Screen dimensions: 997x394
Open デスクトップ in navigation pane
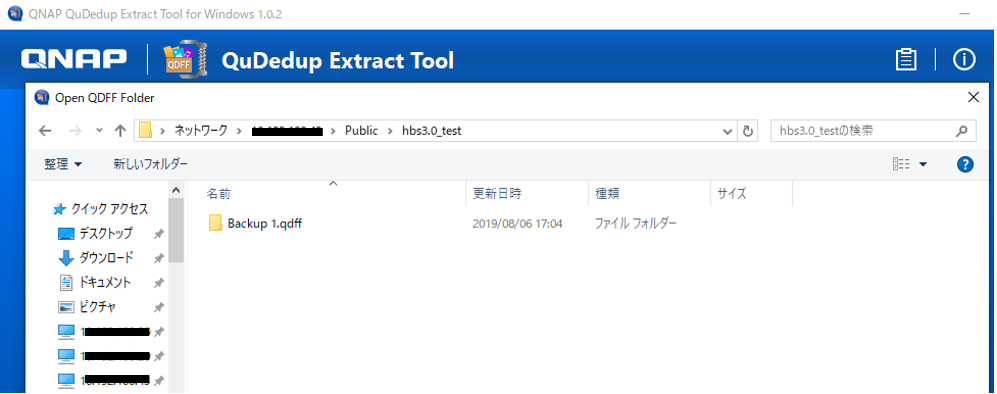pyautogui.click(x=106, y=234)
